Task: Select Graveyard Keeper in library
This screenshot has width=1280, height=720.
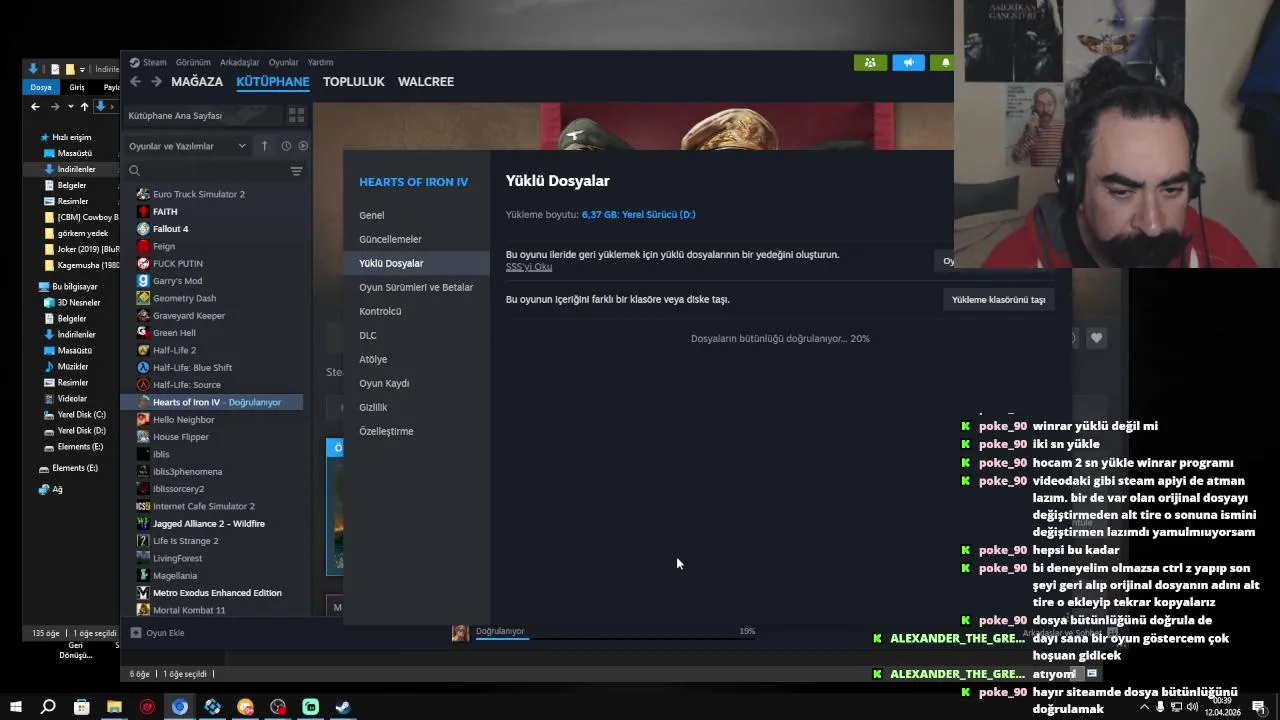Action: click(x=212, y=315)
